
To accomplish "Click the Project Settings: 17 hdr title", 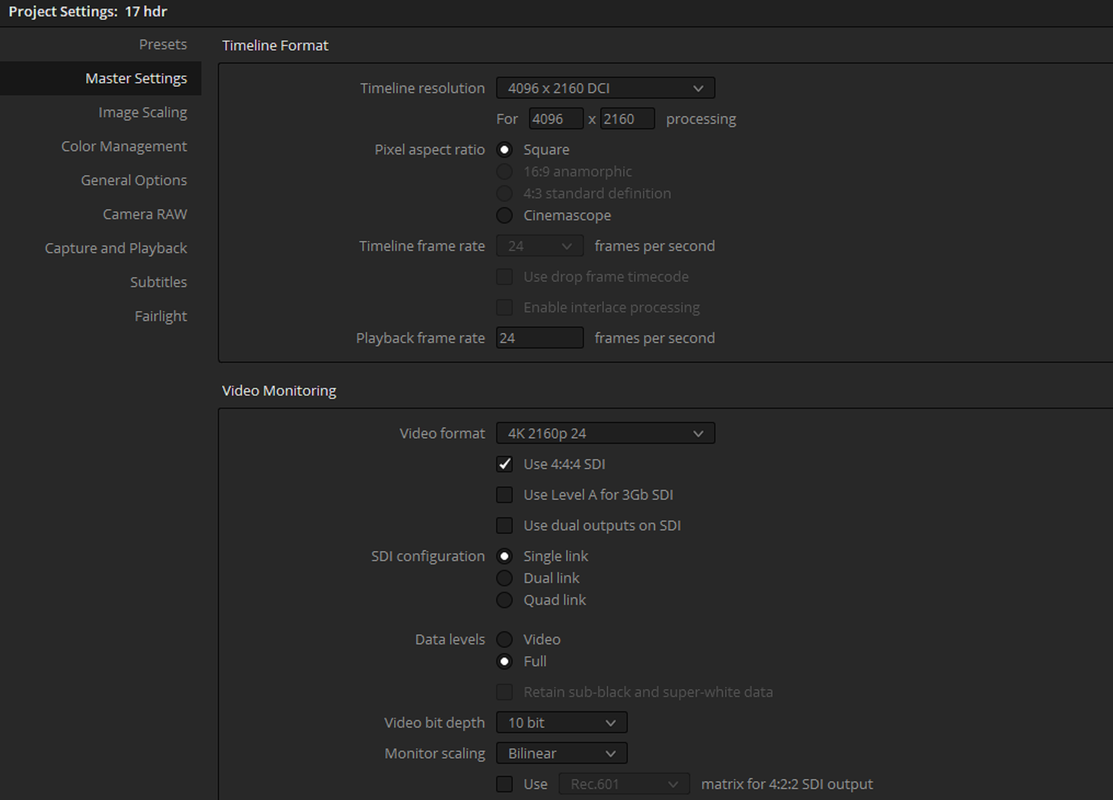I will tap(88, 11).
